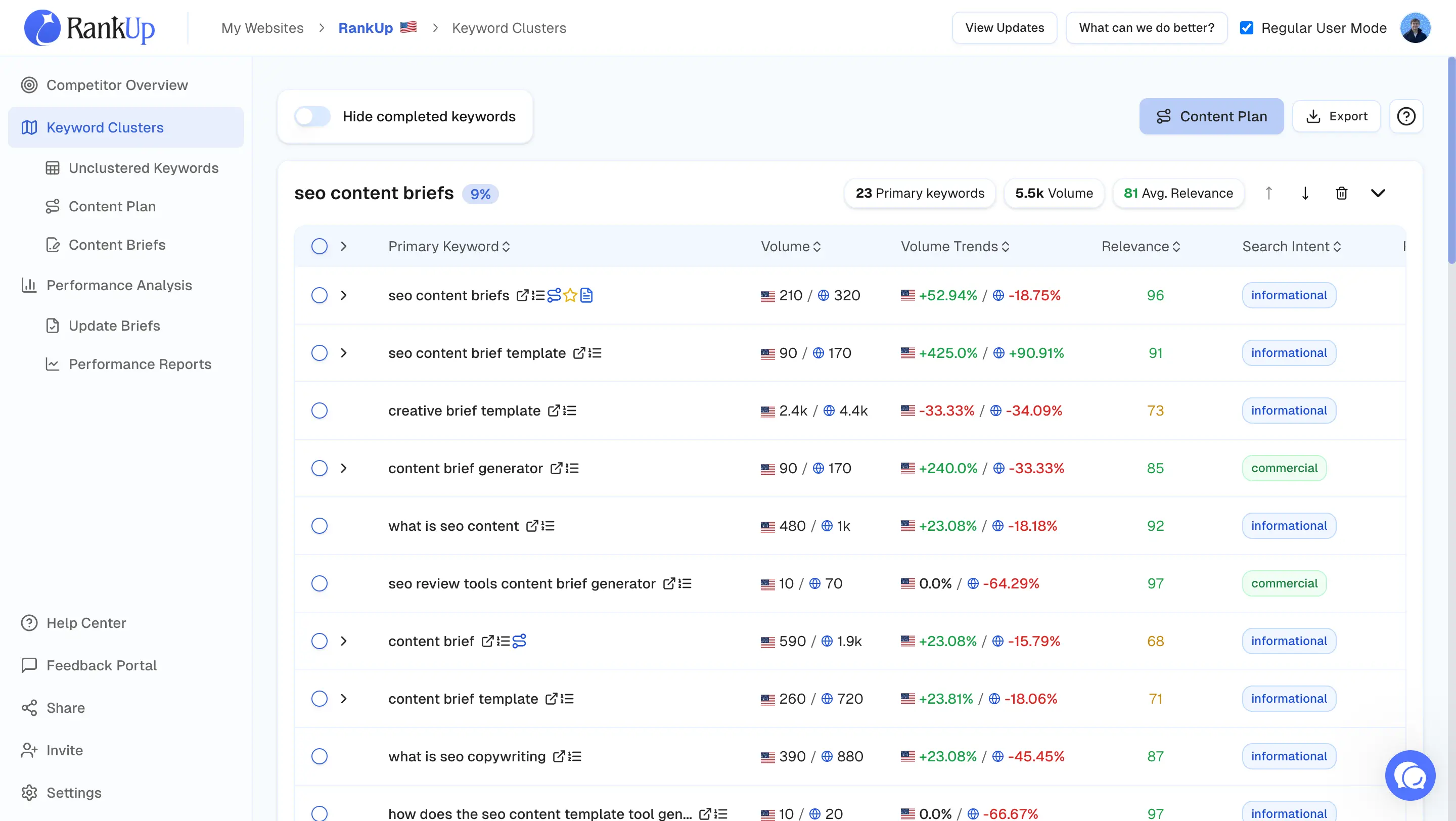This screenshot has height=821, width=1456.
Task: Click the Export button
Action: [x=1336, y=116]
